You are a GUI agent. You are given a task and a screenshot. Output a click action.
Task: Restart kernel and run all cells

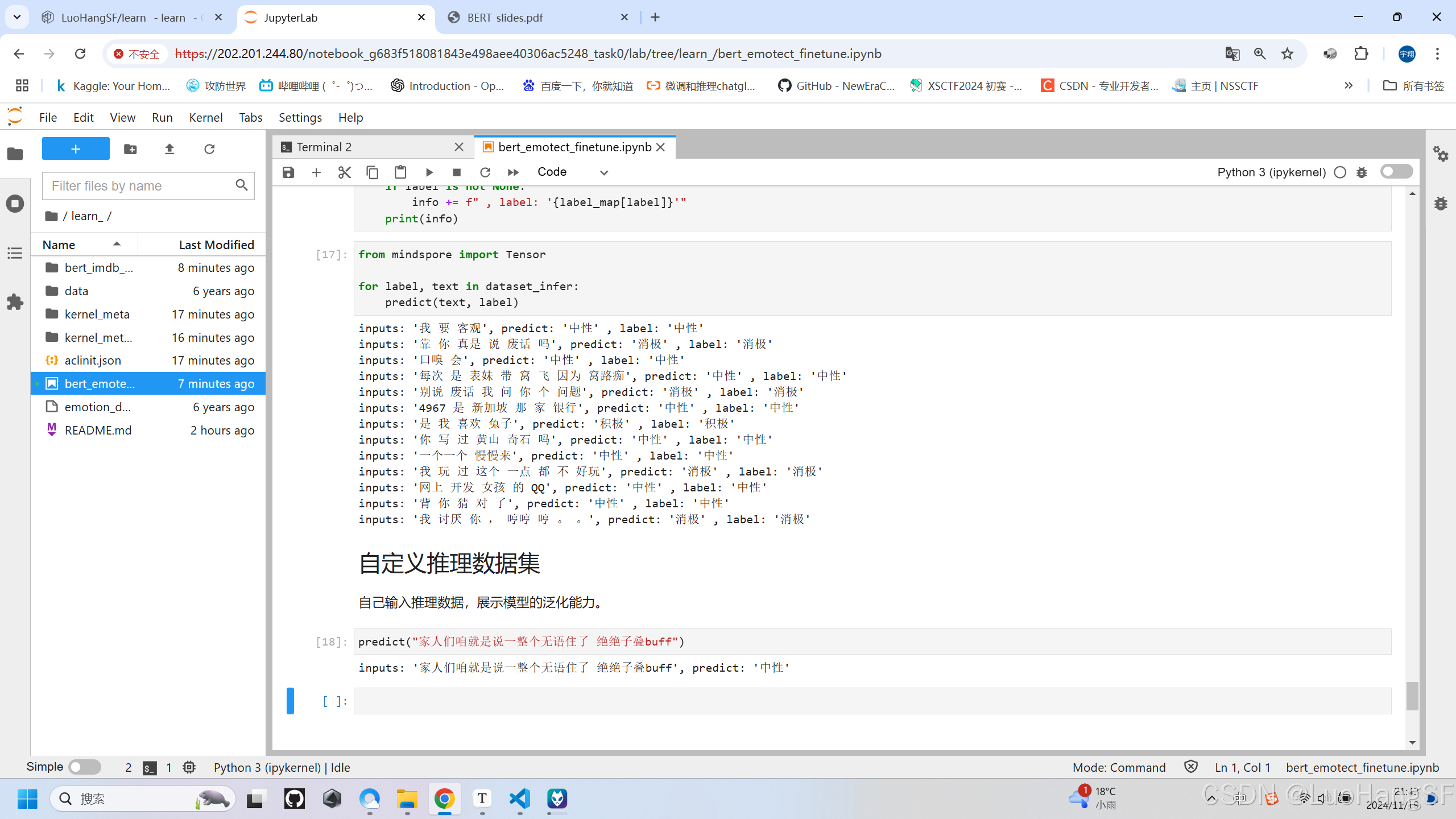pos(513,172)
